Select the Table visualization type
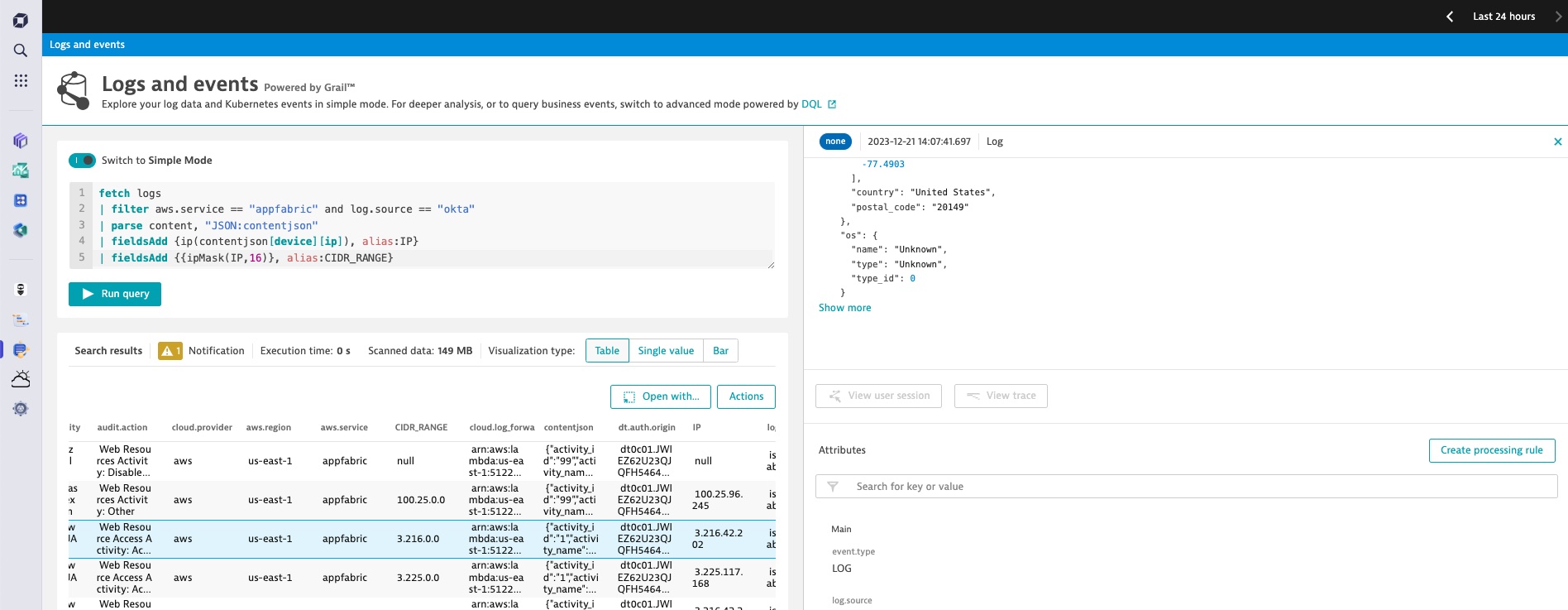 click(x=607, y=351)
